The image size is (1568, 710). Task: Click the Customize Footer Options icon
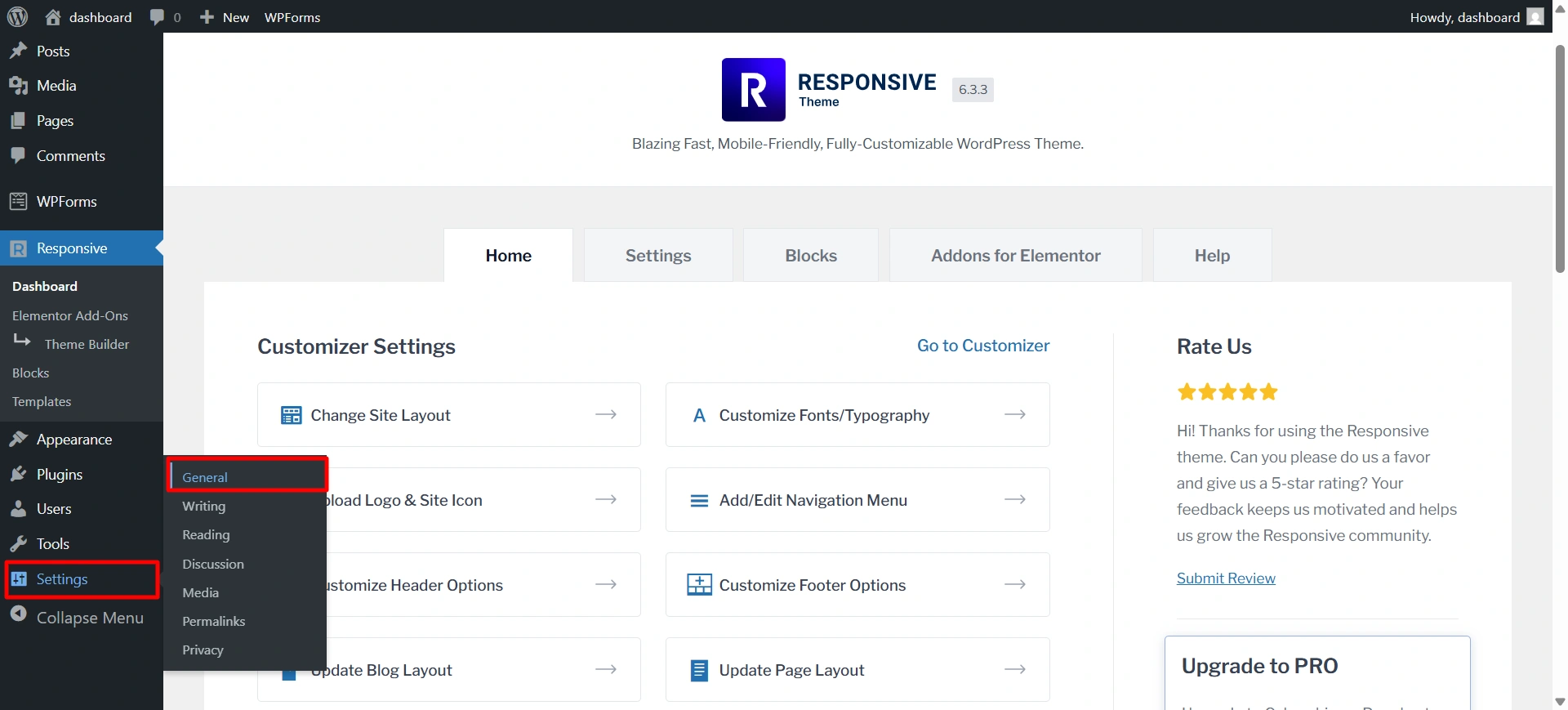click(700, 584)
